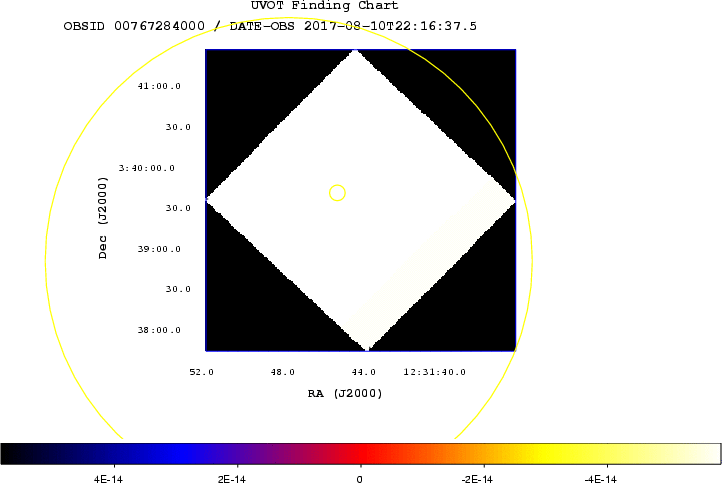Click the "RA (J2000)" axis label

point(345,393)
